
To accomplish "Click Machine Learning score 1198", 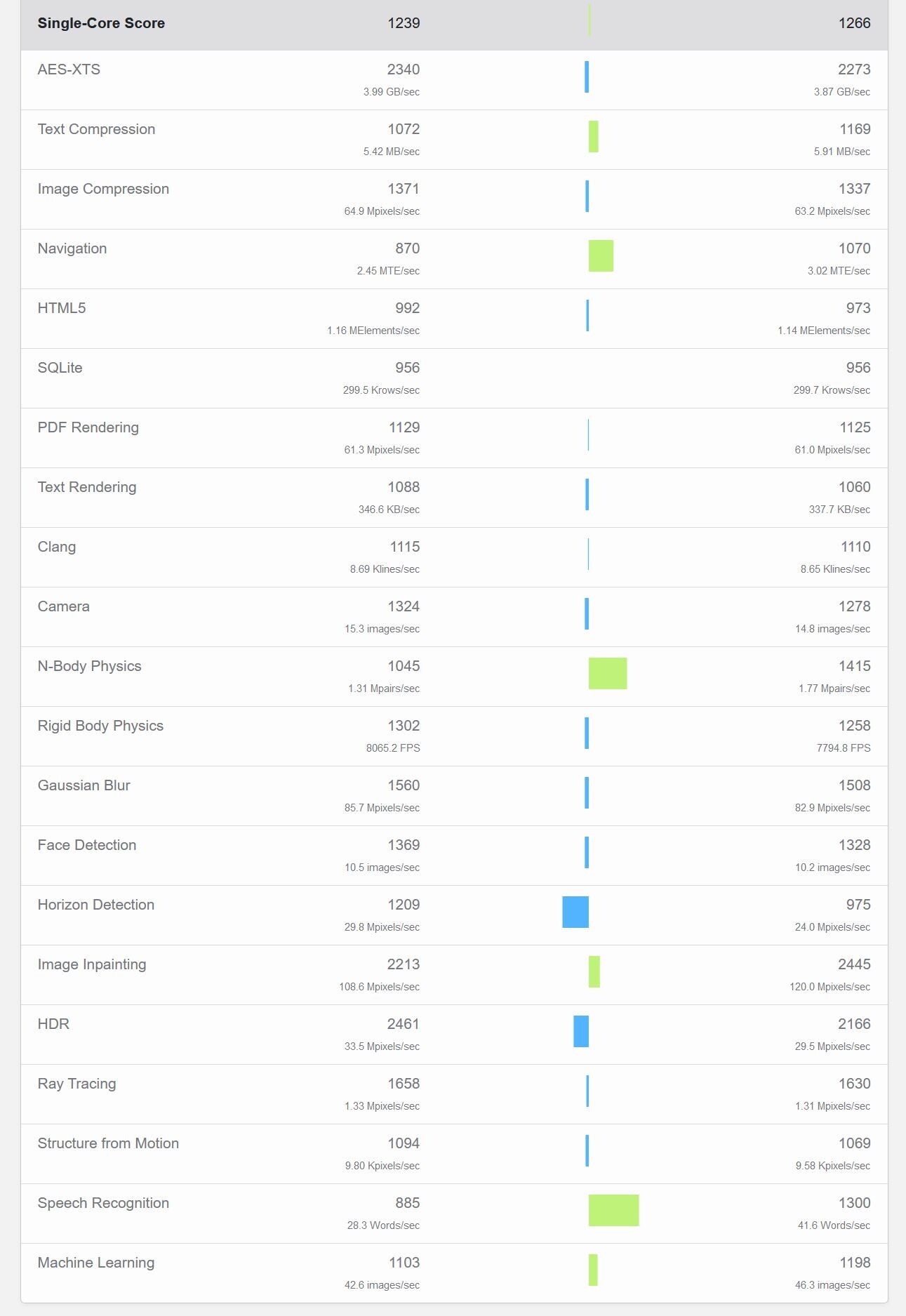I will pos(855,1263).
